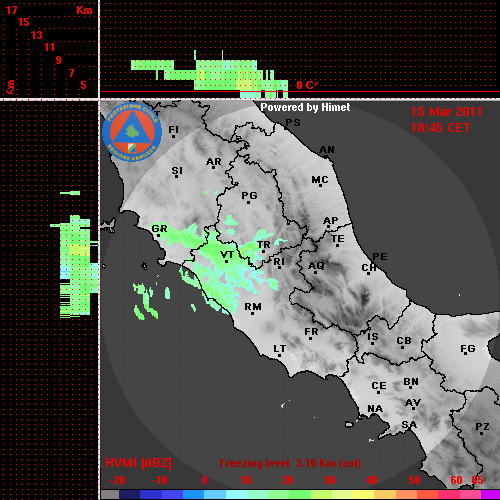Click the RI city label
Image resolution: width=500 pixels, height=500 pixels.
(x=279, y=262)
